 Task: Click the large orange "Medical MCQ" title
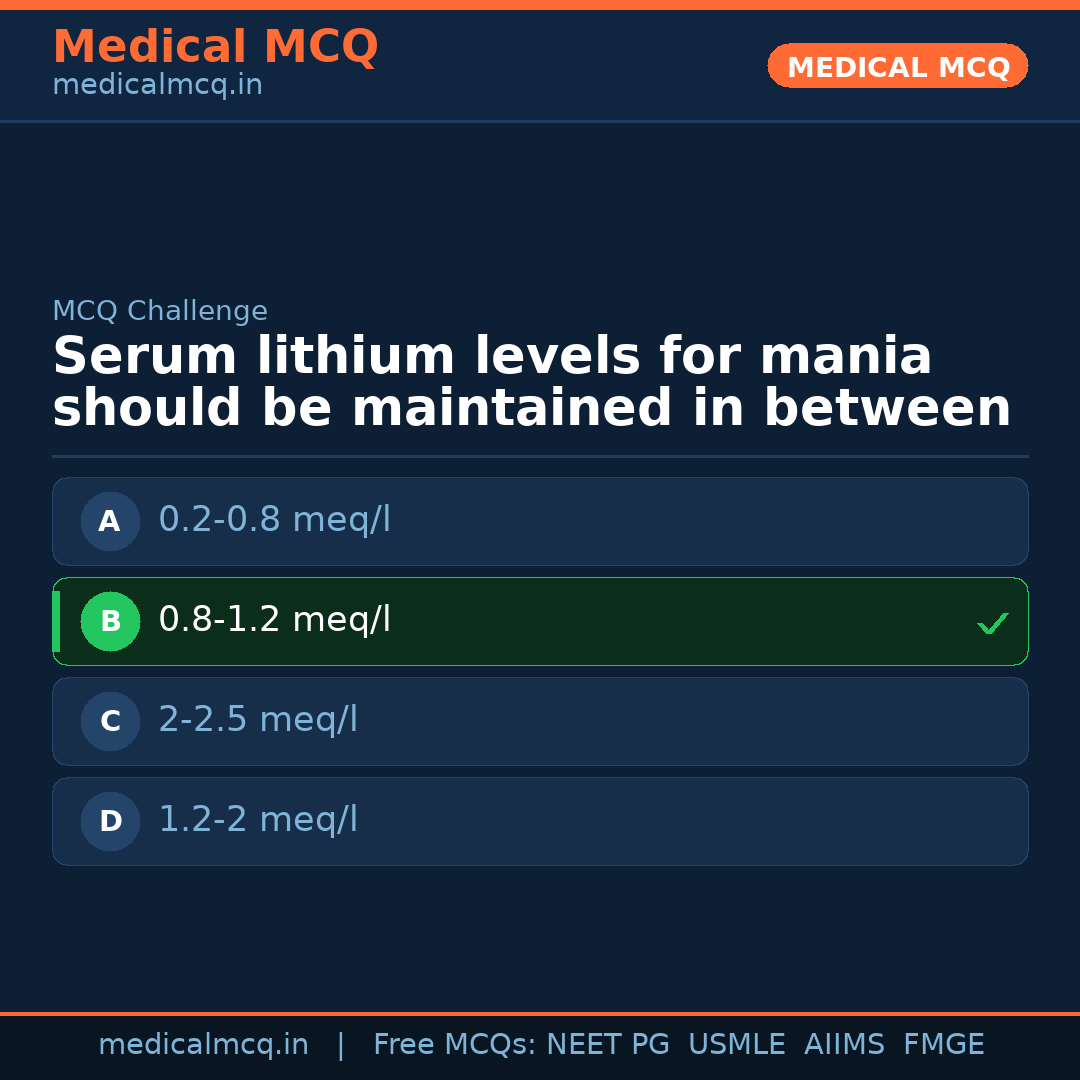pyautogui.click(x=215, y=47)
